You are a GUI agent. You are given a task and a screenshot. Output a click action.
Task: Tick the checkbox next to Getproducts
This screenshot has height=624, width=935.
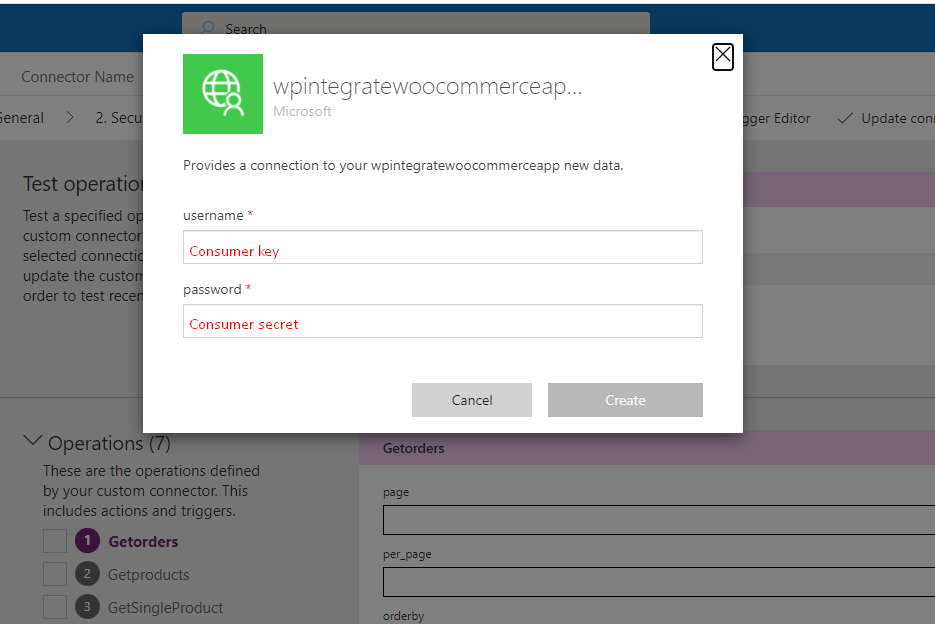click(55, 574)
